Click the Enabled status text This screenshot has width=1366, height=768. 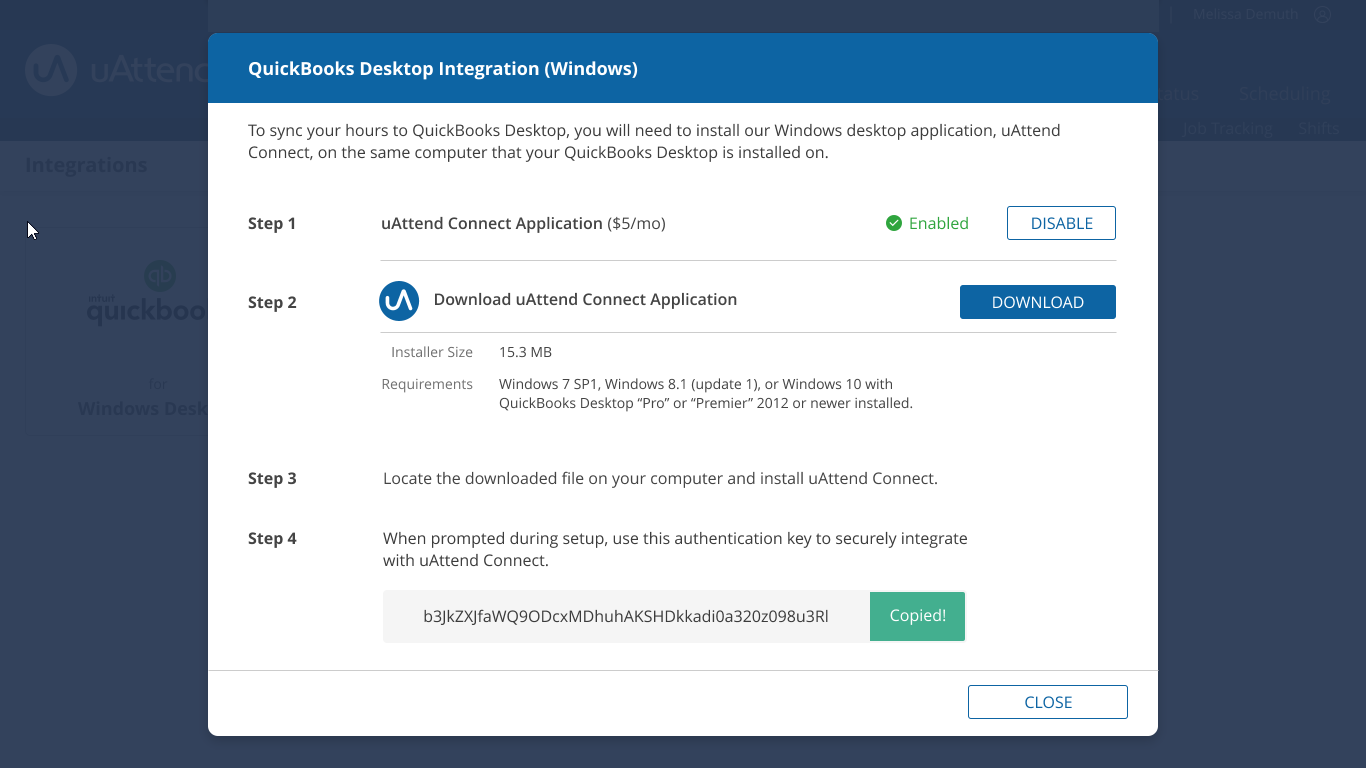[938, 223]
